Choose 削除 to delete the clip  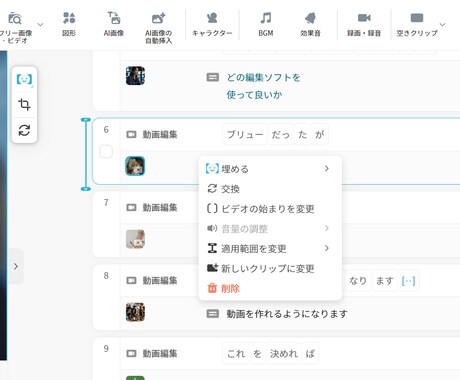tap(270, 288)
